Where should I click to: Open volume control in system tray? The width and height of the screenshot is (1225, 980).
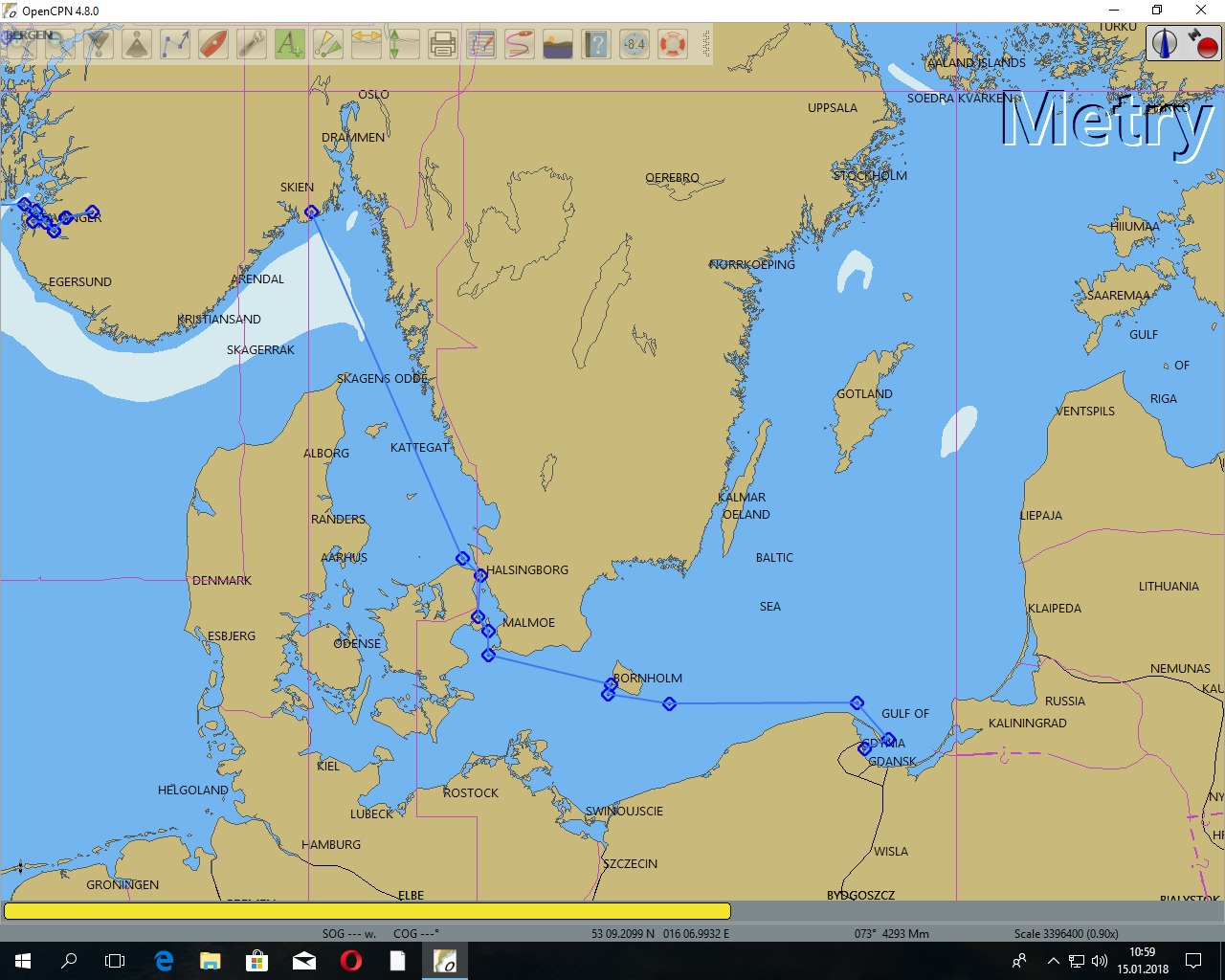1100,961
